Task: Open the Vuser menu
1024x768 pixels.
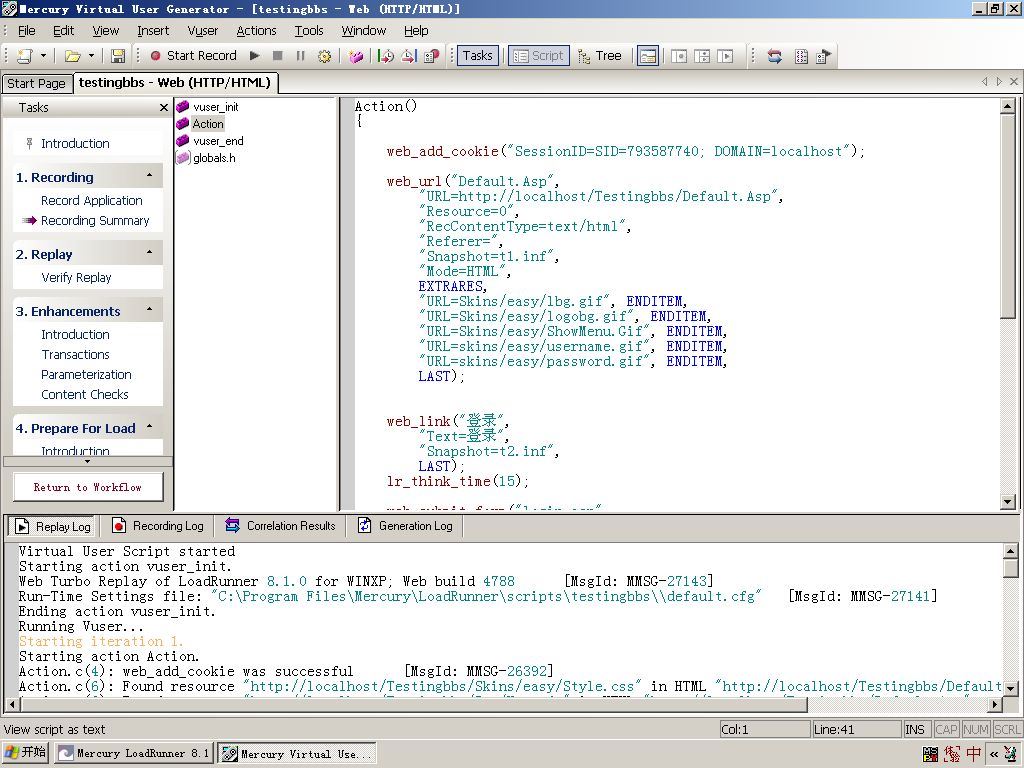Action: [x=202, y=31]
